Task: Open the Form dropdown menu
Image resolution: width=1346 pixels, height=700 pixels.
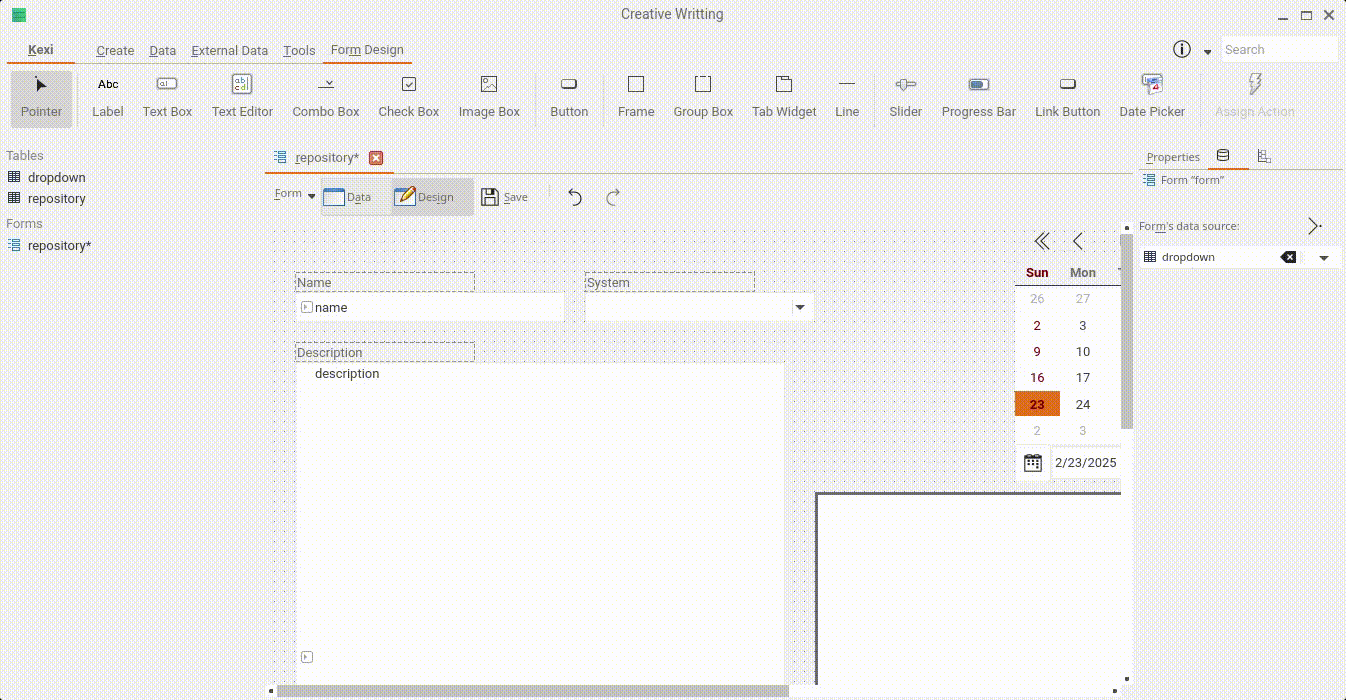Action: (295, 195)
